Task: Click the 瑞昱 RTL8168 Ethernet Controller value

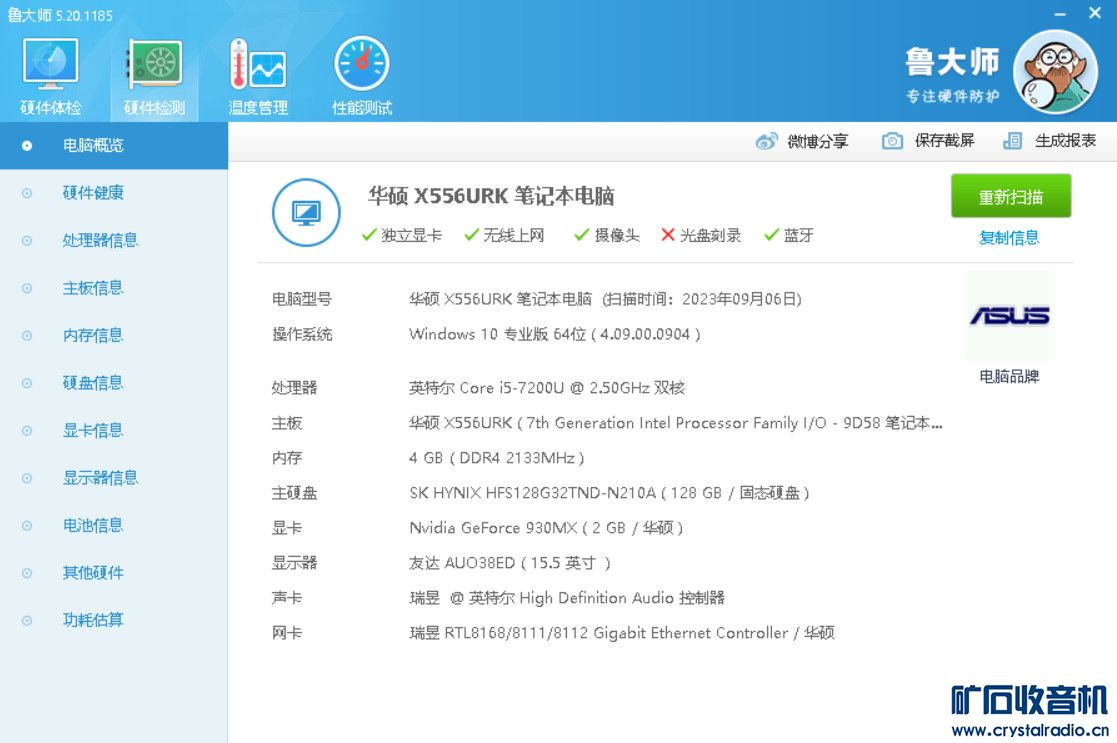Action: pos(621,633)
